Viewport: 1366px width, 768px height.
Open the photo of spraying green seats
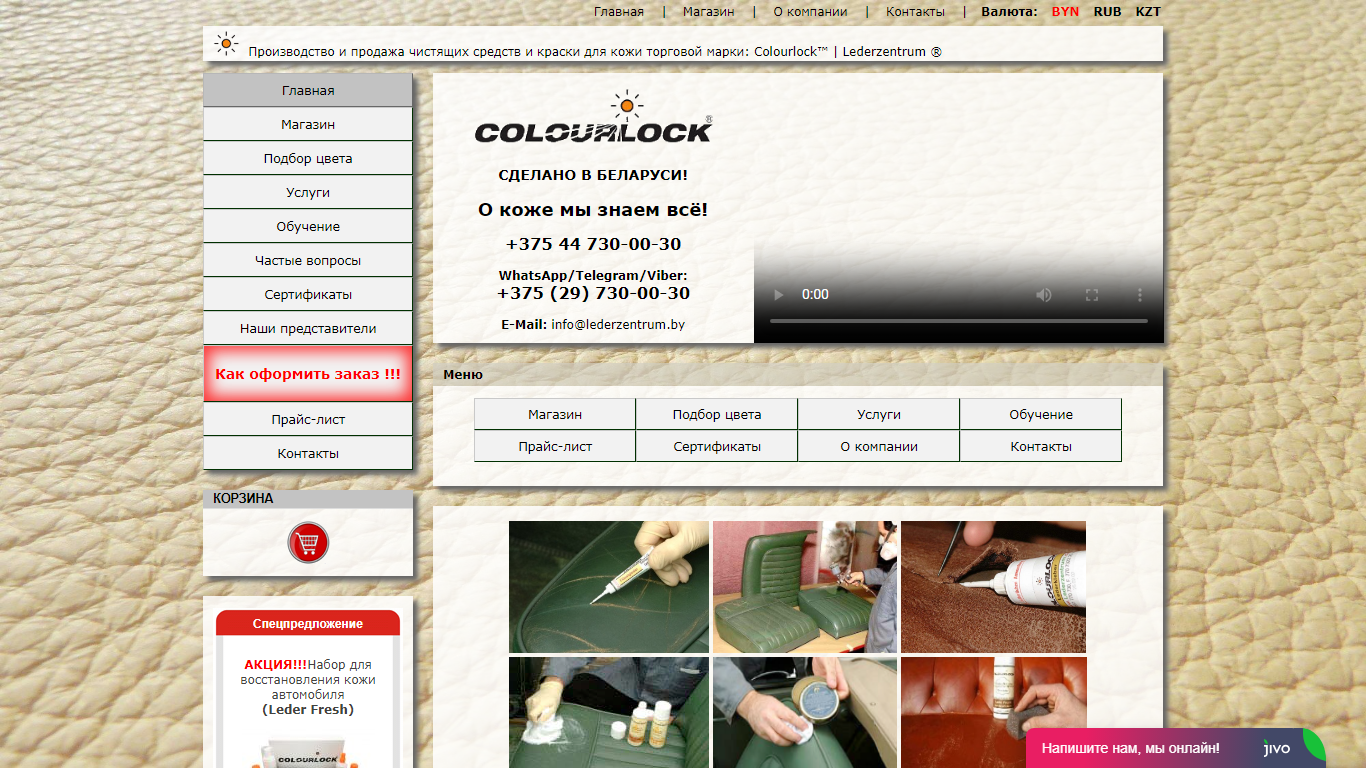805,587
